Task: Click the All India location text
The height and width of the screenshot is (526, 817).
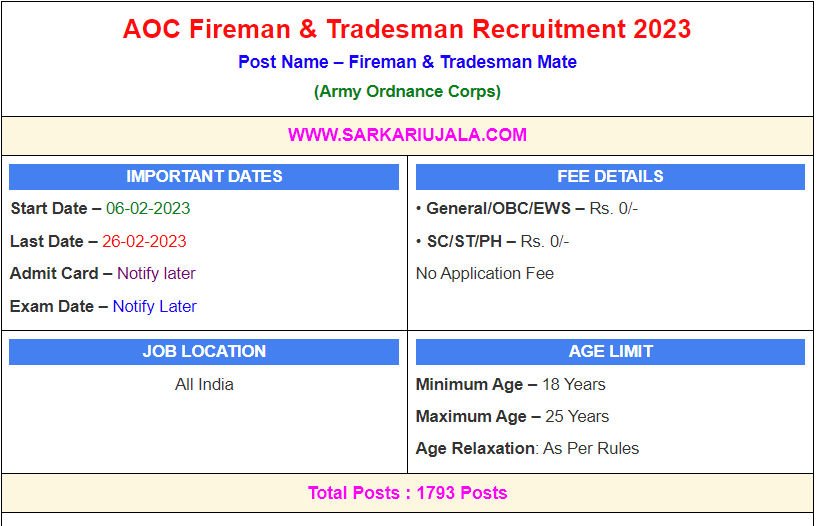Action: pyautogui.click(x=204, y=384)
